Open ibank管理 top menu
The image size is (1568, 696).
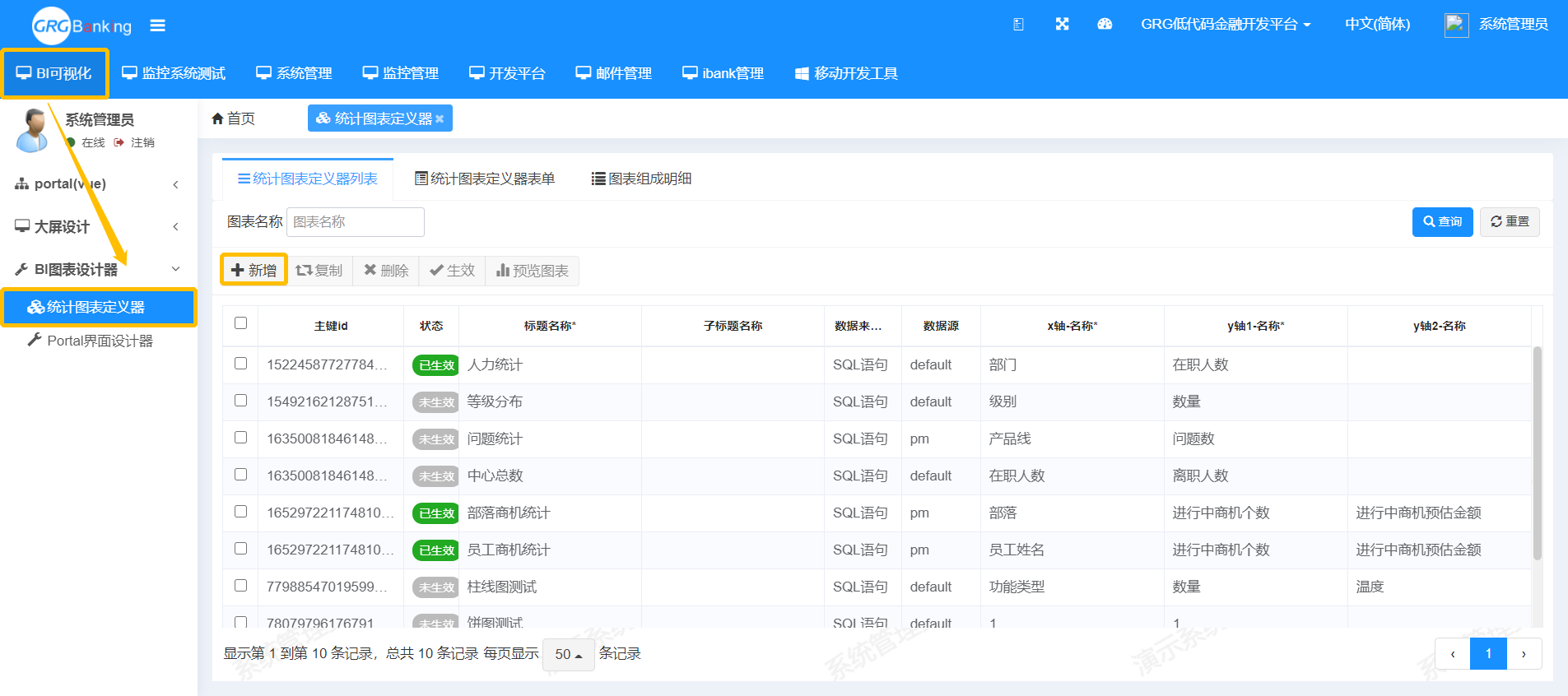click(x=723, y=73)
